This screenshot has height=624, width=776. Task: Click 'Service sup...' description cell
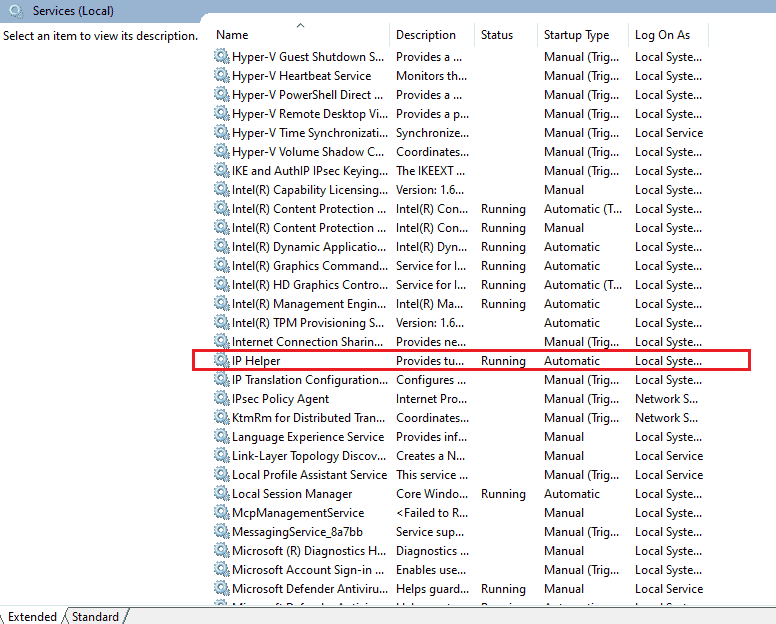(430, 532)
